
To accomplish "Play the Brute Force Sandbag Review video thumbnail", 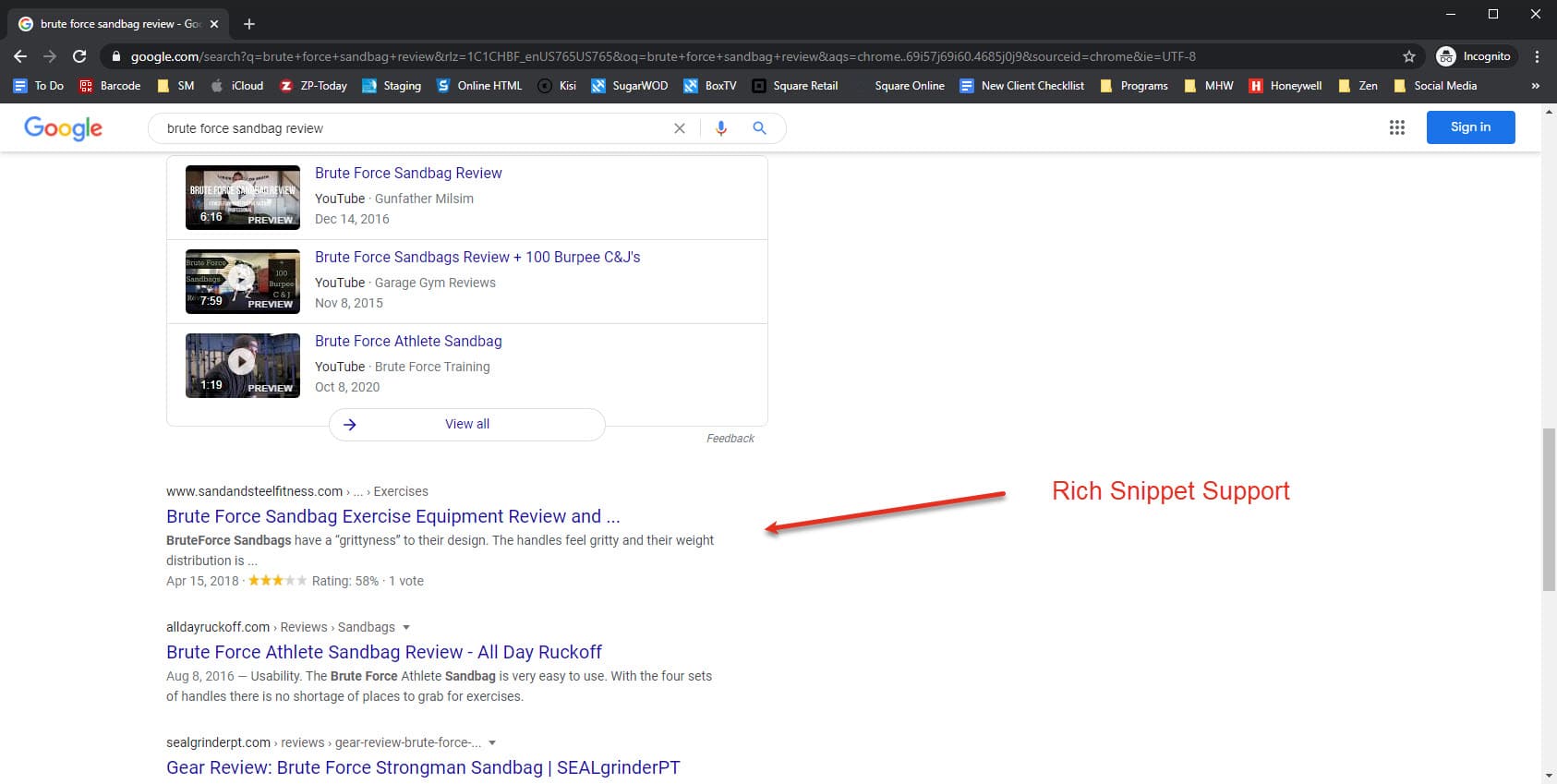I will 243,198.
